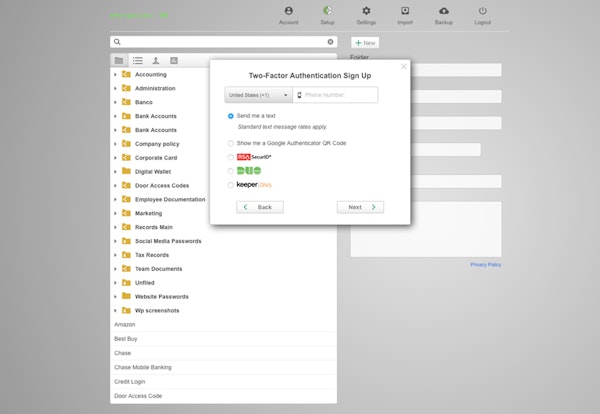This screenshot has height=414, width=600.
Task: Select the Send me a text option
Action: (x=230, y=116)
